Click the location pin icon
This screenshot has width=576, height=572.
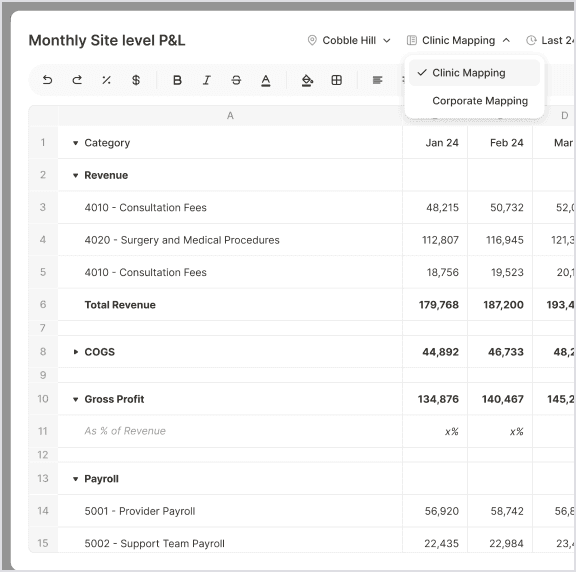pos(312,40)
